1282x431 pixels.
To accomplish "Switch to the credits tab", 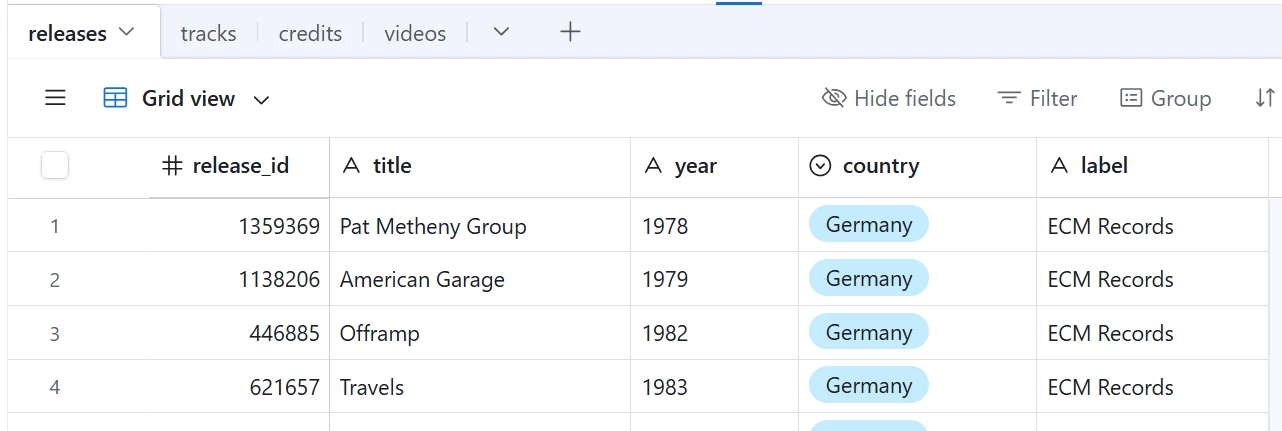I will click(x=310, y=33).
